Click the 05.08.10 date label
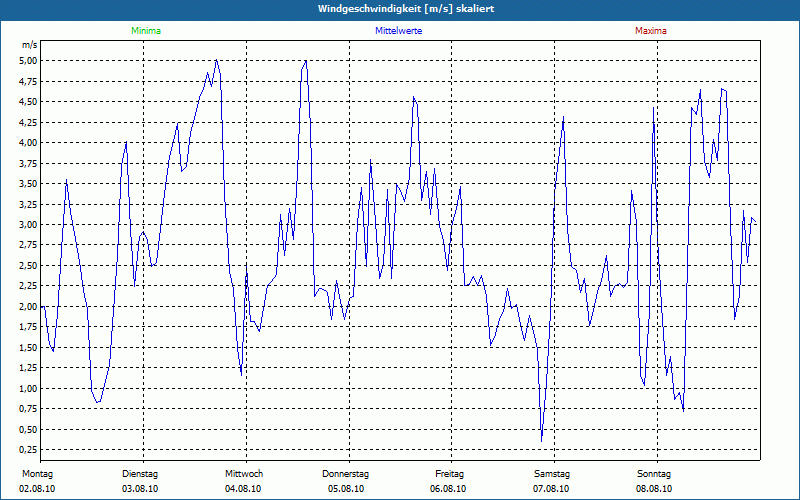 click(346, 489)
